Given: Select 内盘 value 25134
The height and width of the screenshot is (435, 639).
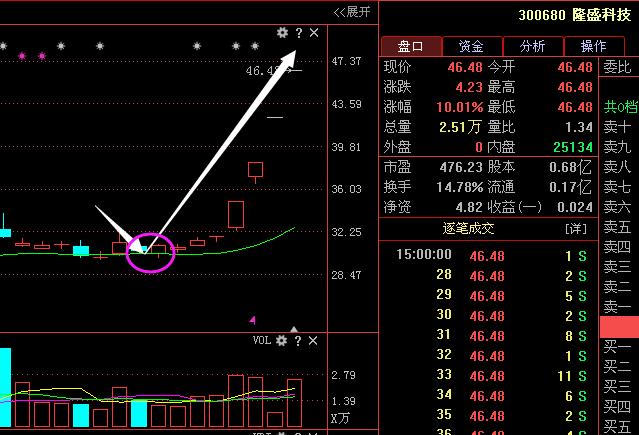Looking at the screenshot, I should (x=573, y=147).
